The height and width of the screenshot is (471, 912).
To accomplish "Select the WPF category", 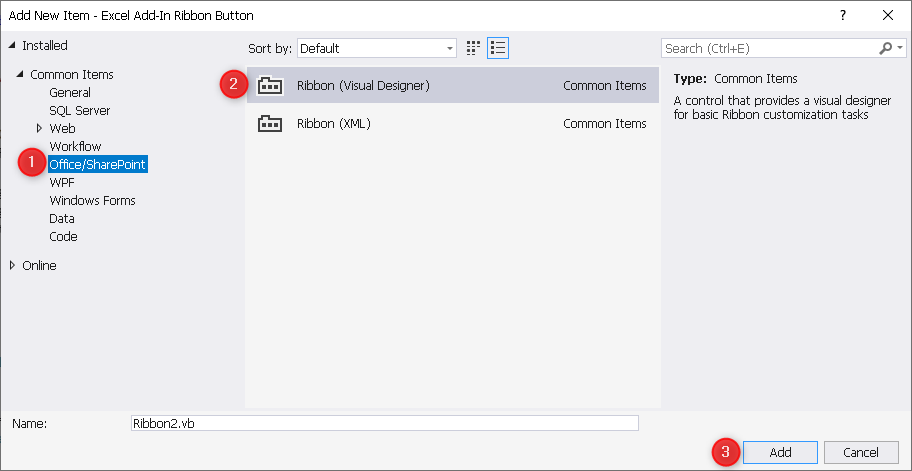I will 62,183.
